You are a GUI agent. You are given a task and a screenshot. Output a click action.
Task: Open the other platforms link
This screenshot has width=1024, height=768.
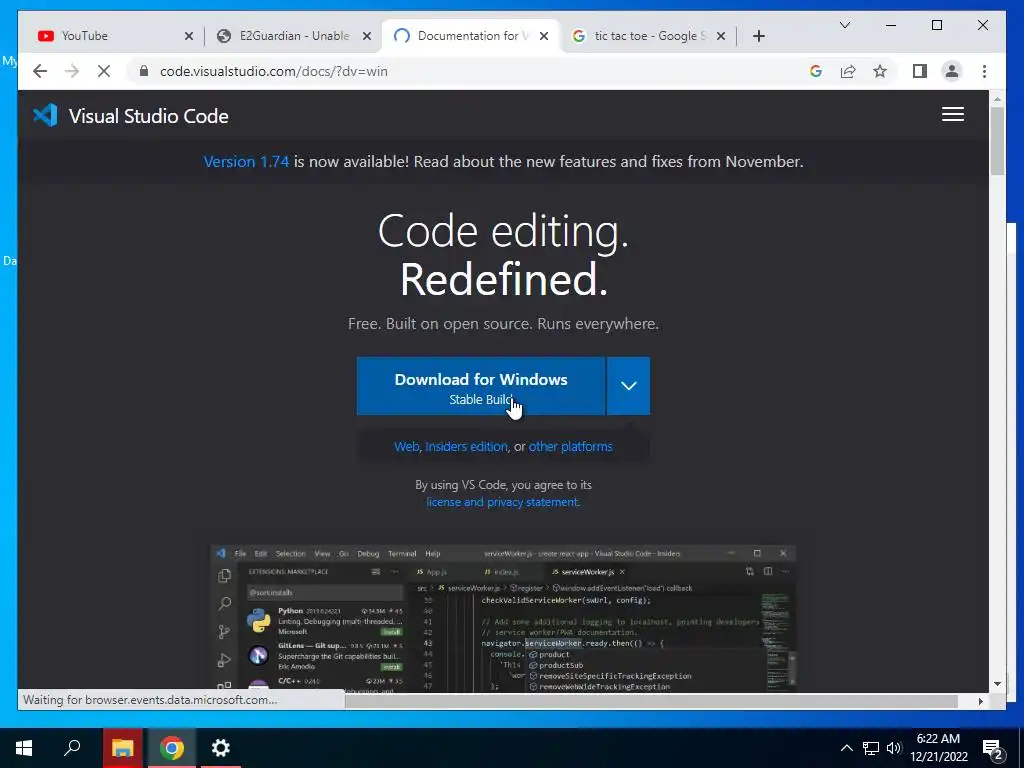(x=570, y=447)
